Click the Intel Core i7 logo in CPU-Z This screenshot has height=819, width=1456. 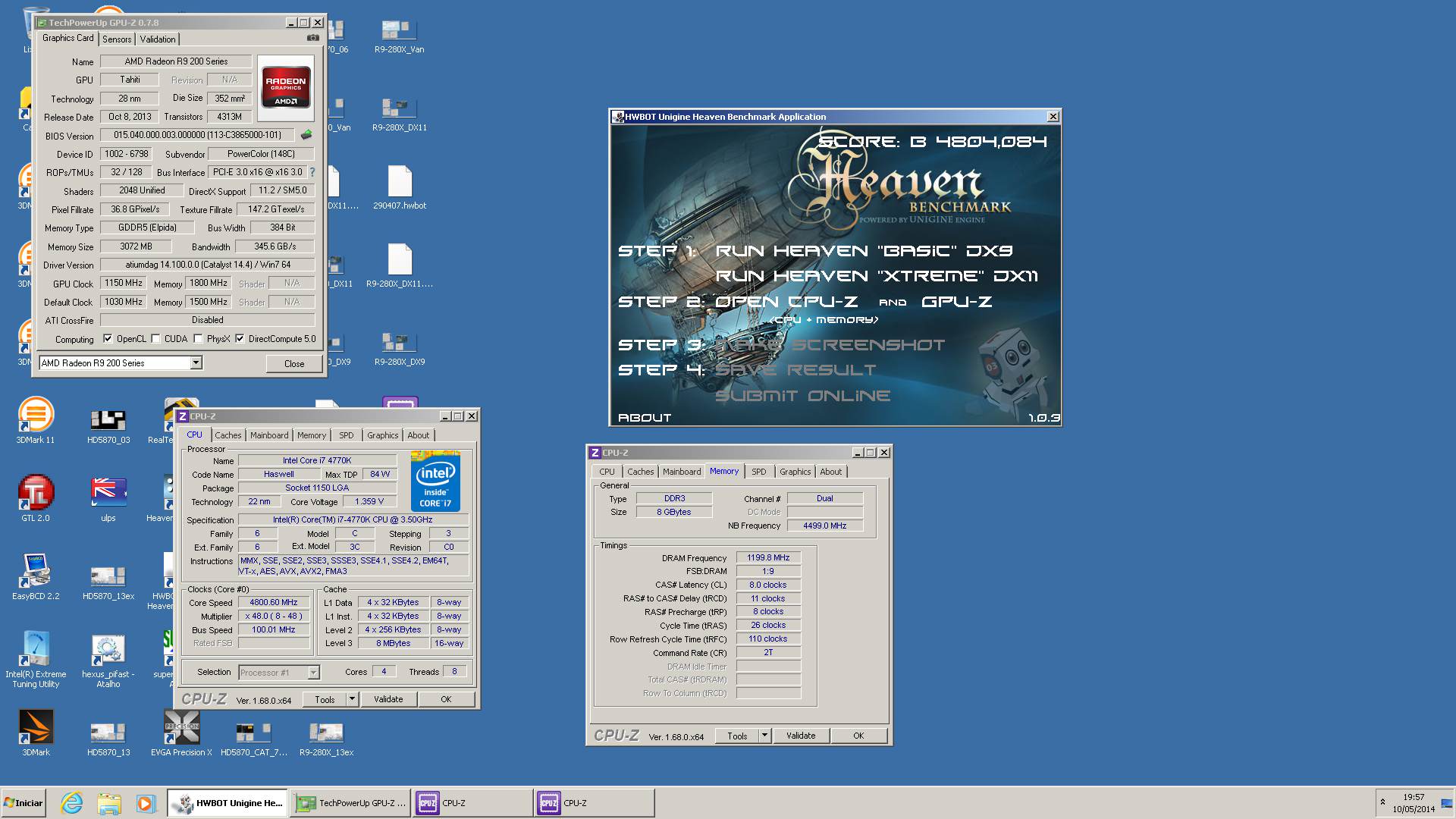435,481
